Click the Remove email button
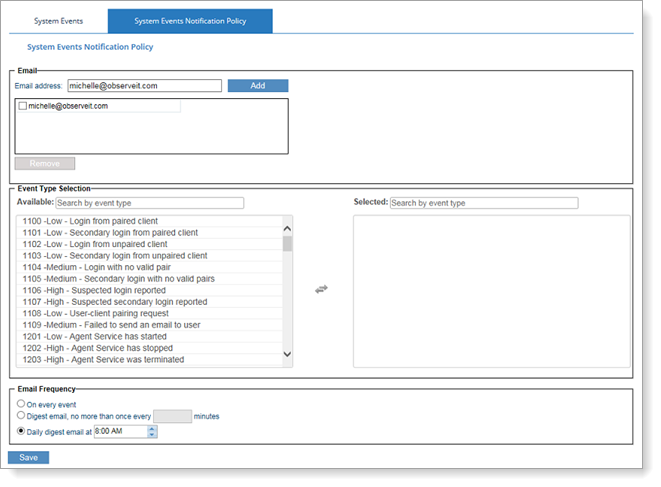Screen dimensions: 661x487 44,163
